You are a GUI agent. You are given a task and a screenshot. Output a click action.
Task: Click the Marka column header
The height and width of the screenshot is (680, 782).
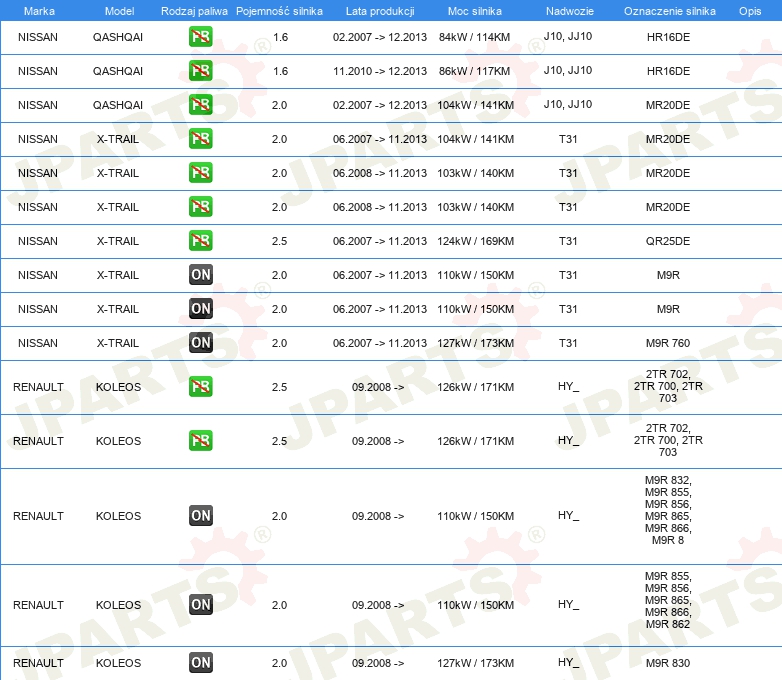coord(39,11)
